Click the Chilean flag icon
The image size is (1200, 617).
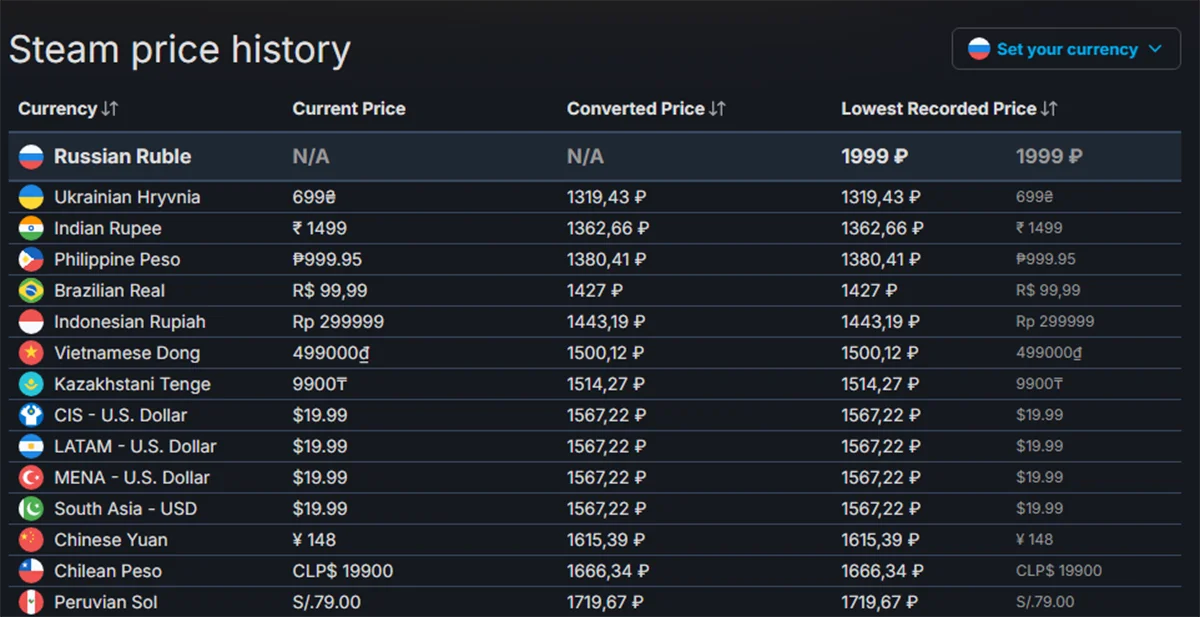point(31,571)
